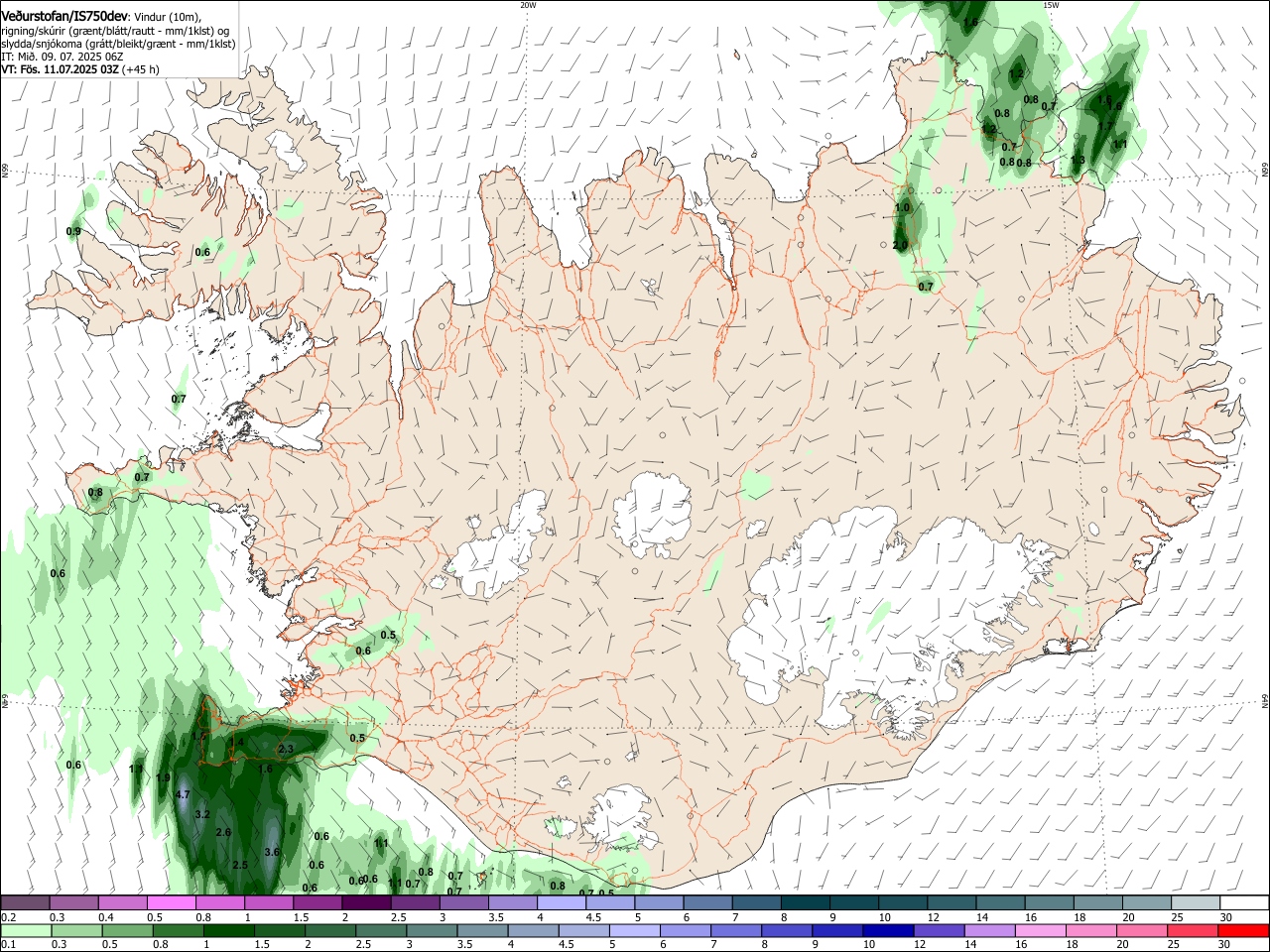Click the pale grey top-row swatch between 25 and 30
Viewport: 1270px width, 952px height.
click(1194, 902)
